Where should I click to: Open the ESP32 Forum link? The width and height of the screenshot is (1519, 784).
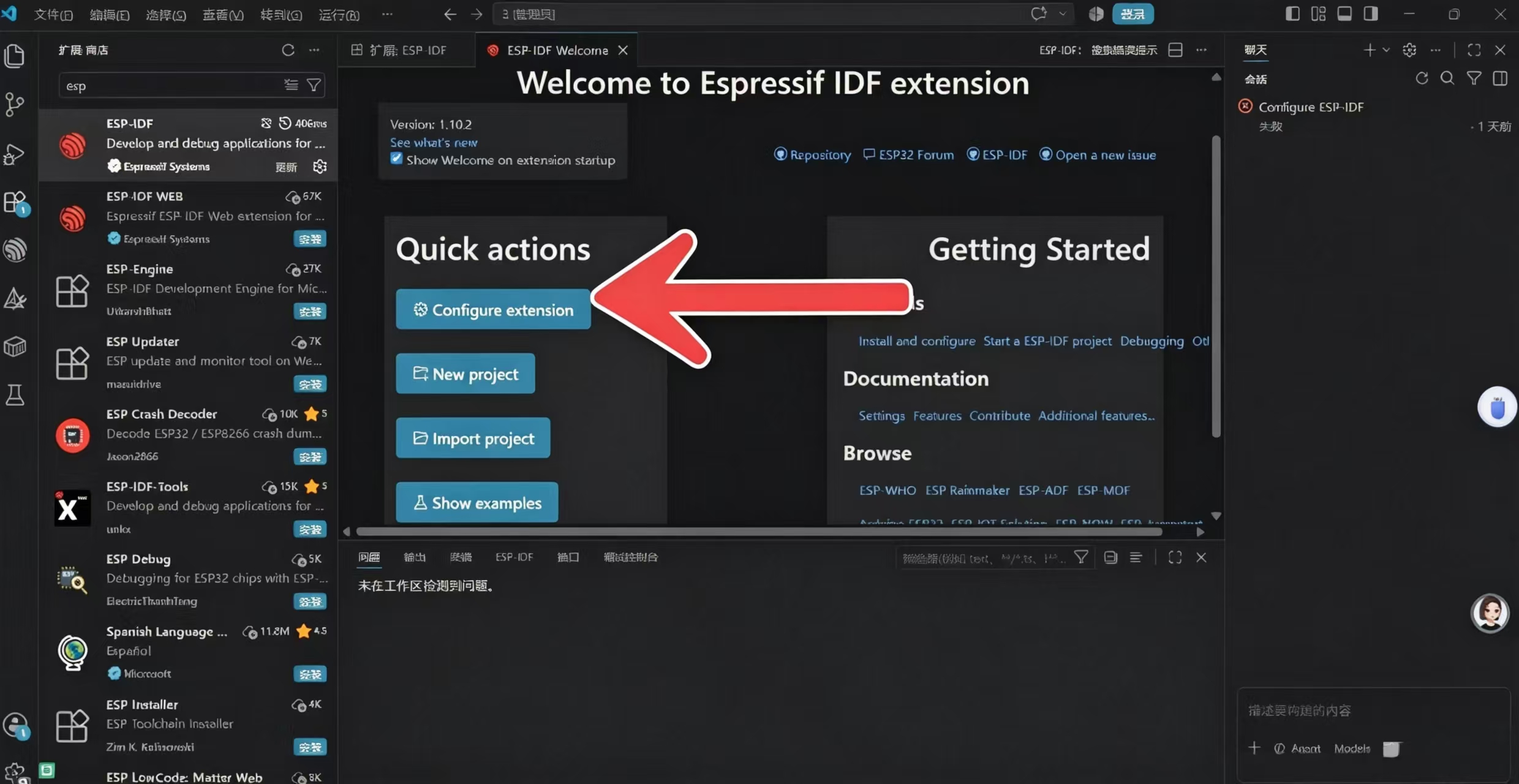pyautogui.click(x=908, y=155)
